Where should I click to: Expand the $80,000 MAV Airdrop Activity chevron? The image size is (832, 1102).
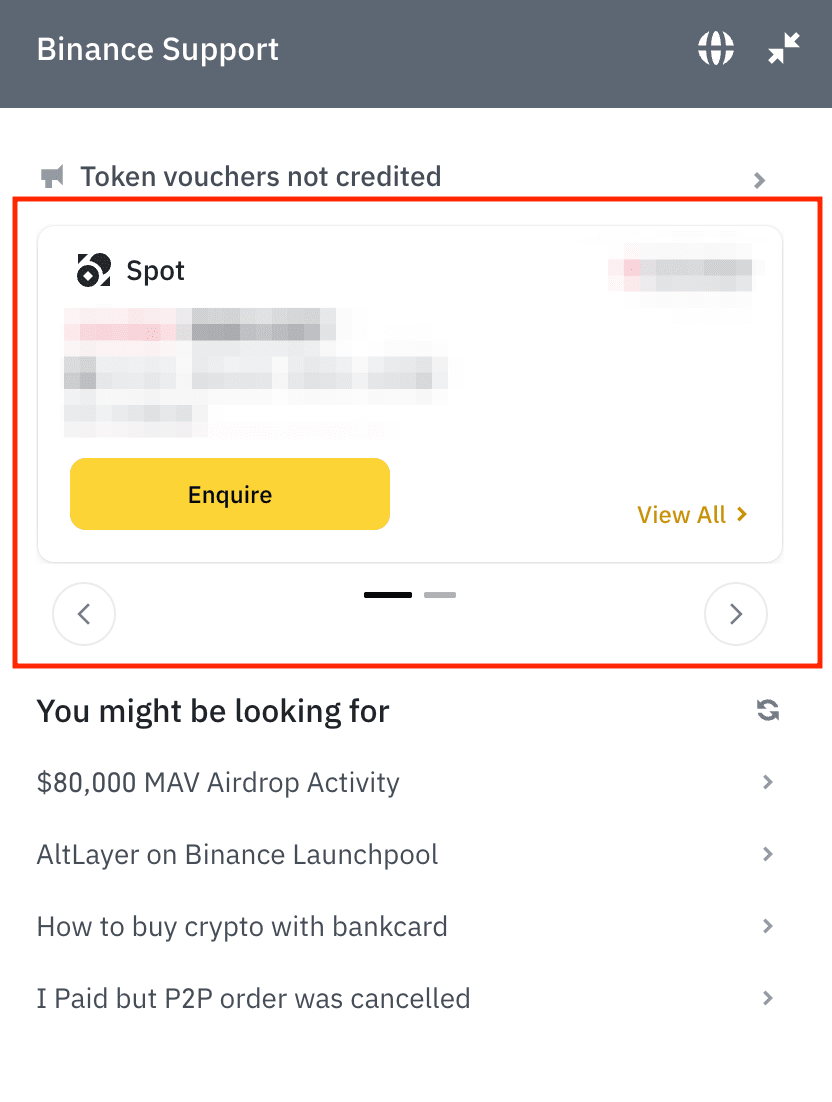point(768,782)
